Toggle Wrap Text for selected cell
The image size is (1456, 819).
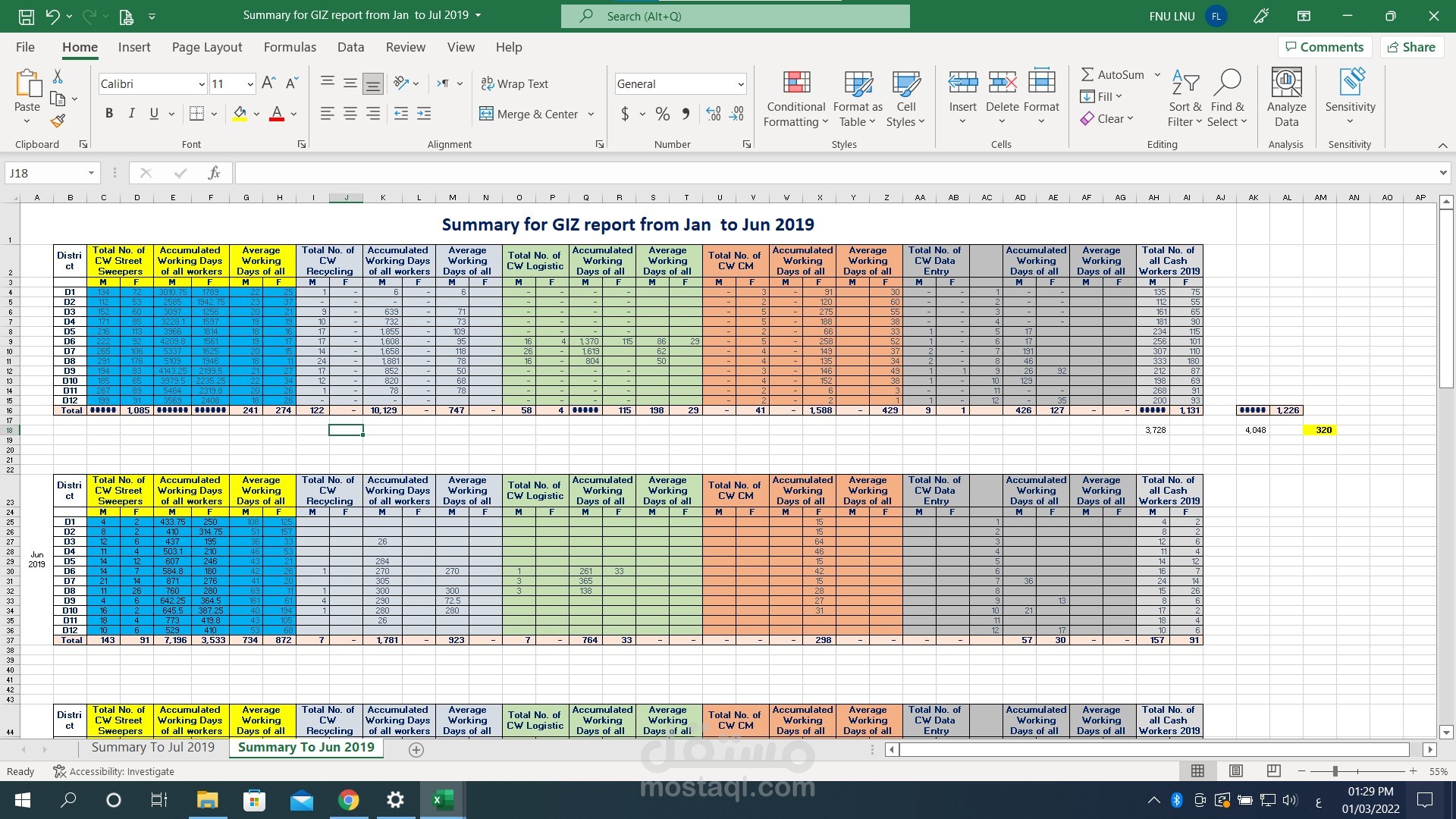click(514, 83)
